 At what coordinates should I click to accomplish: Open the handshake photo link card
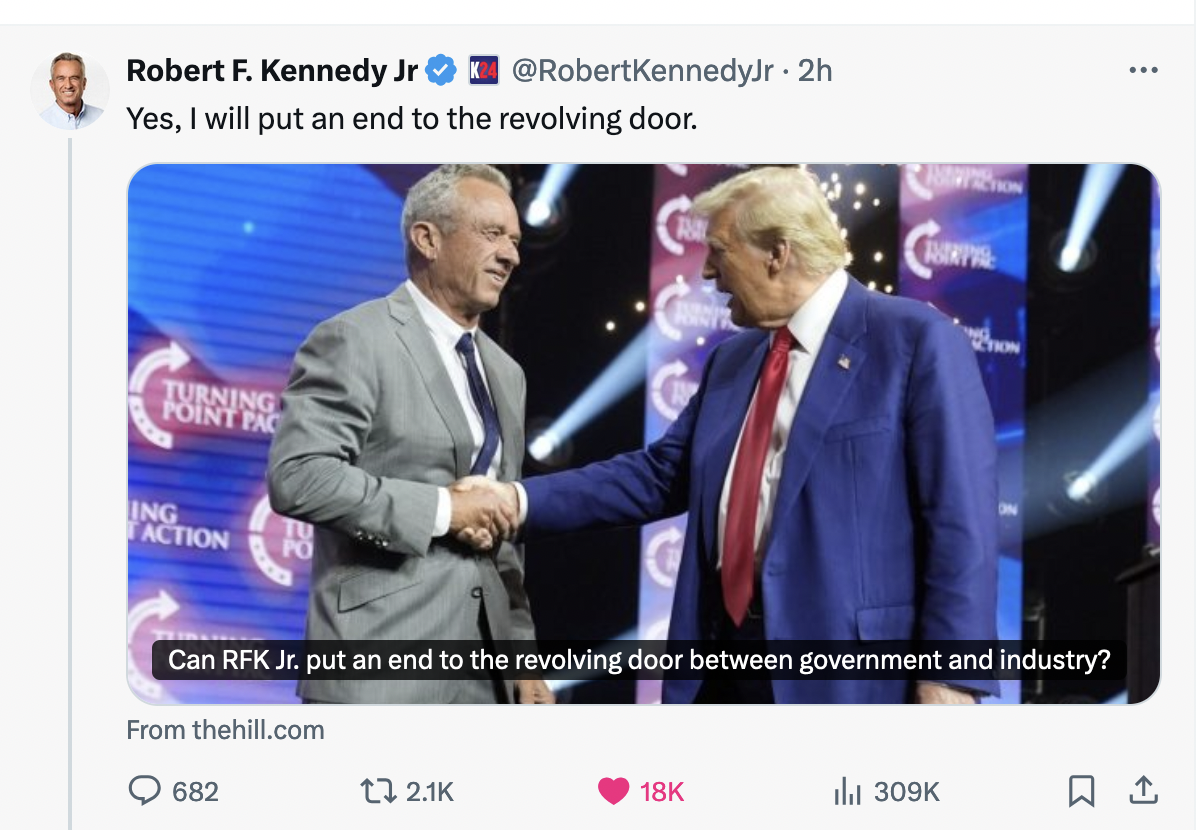(643, 400)
